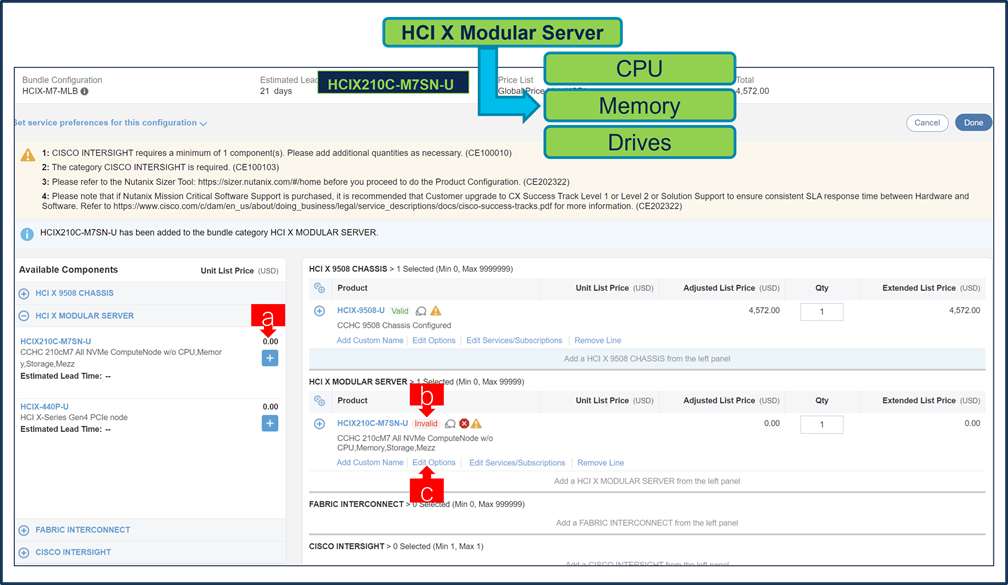
Task: Expand the HCIX-9508-U product row
Action: [x=320, y=311]
